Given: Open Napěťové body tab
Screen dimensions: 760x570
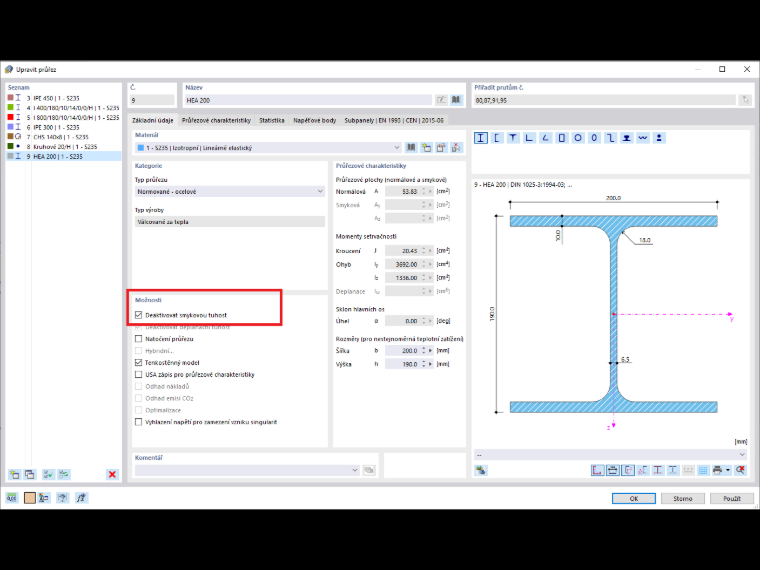Looking at the screenshot, I should tap(315, 120).
